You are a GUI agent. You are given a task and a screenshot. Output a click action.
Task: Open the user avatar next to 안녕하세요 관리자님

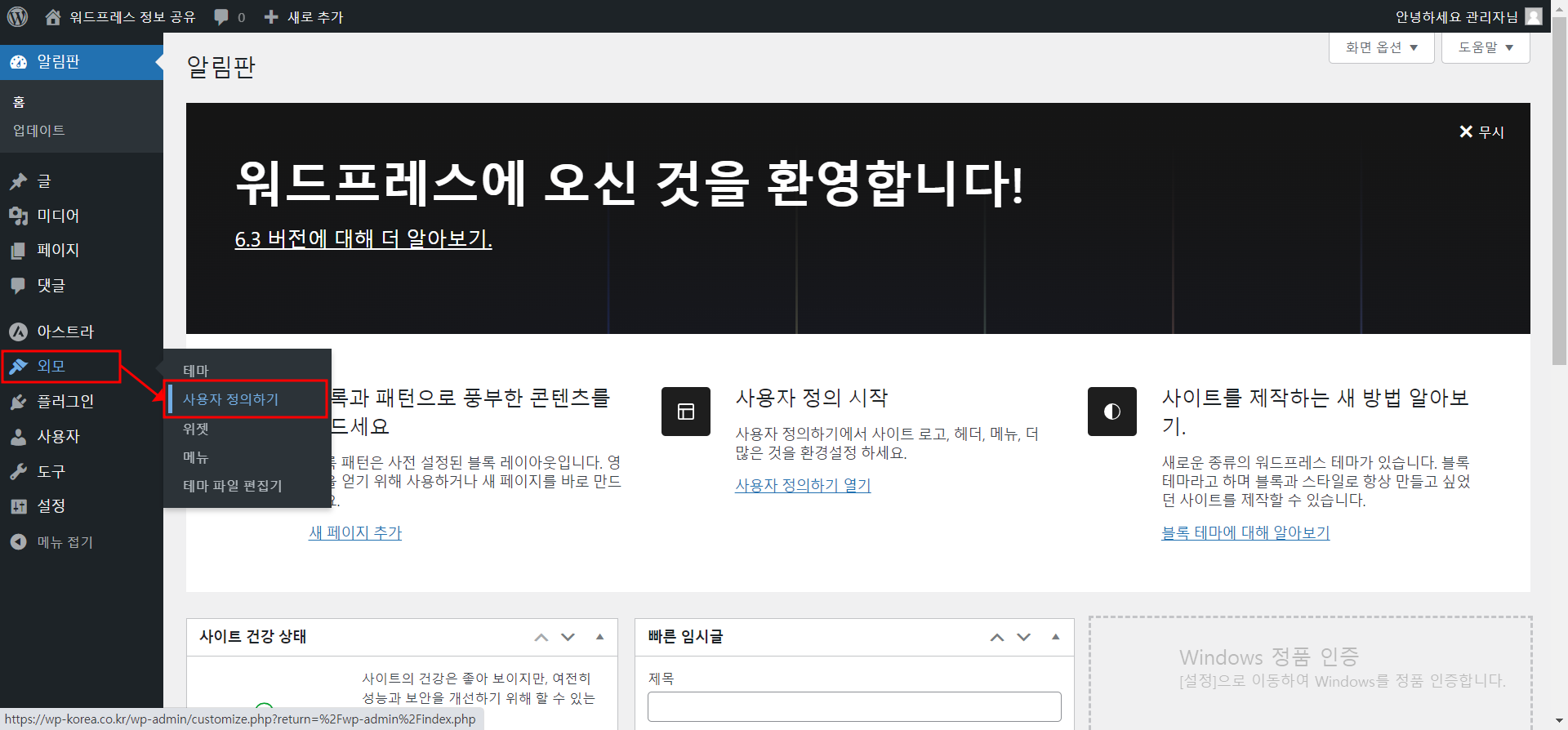1534,16
